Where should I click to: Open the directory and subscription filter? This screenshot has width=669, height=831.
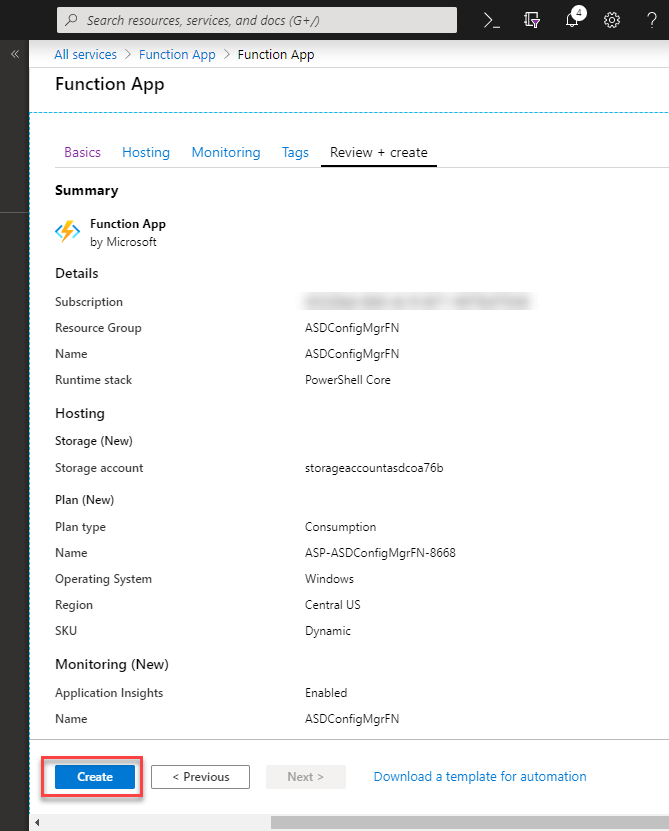pos(532,20)
